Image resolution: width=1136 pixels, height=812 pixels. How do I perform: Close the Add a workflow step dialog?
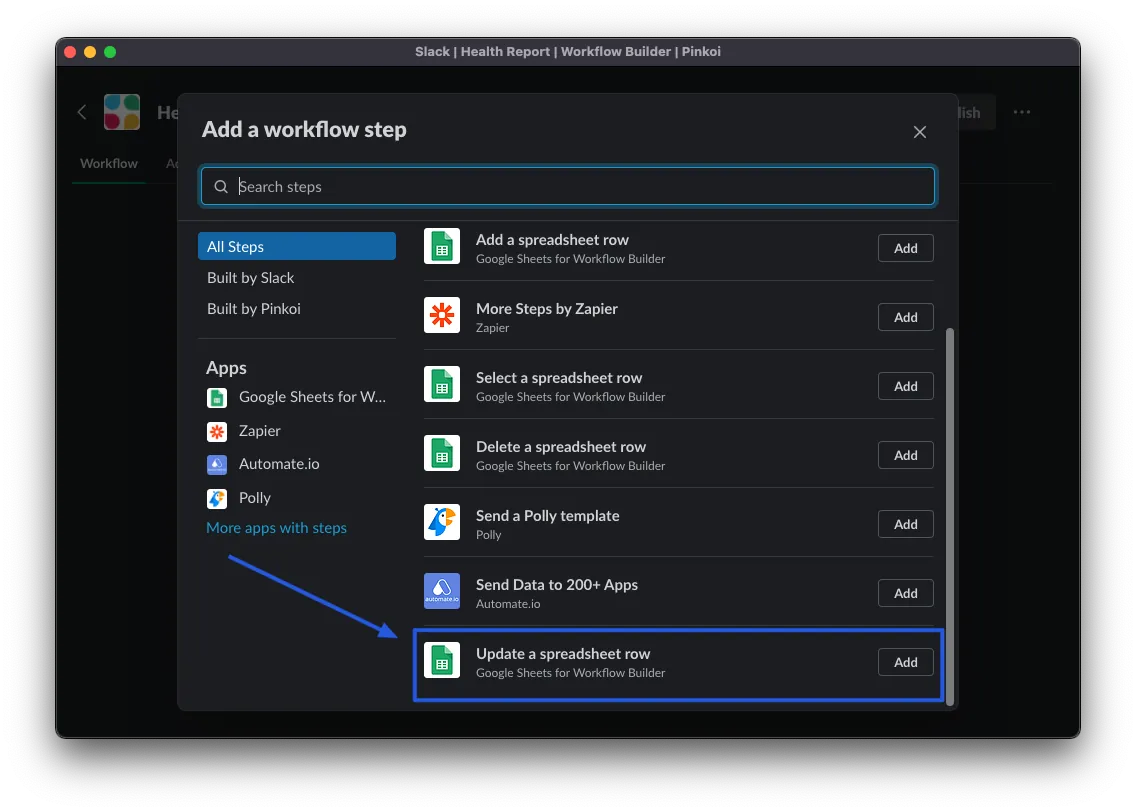coord(919,132)
